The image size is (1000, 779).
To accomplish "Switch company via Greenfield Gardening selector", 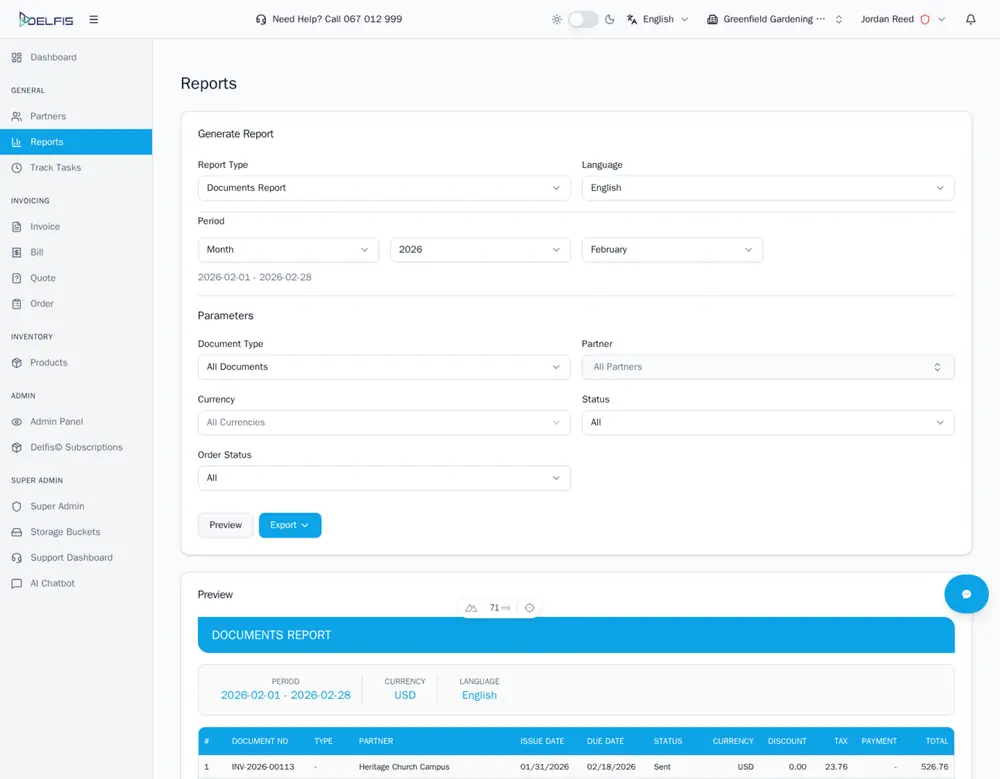I will pyautogui.click(x=775, y=19).
